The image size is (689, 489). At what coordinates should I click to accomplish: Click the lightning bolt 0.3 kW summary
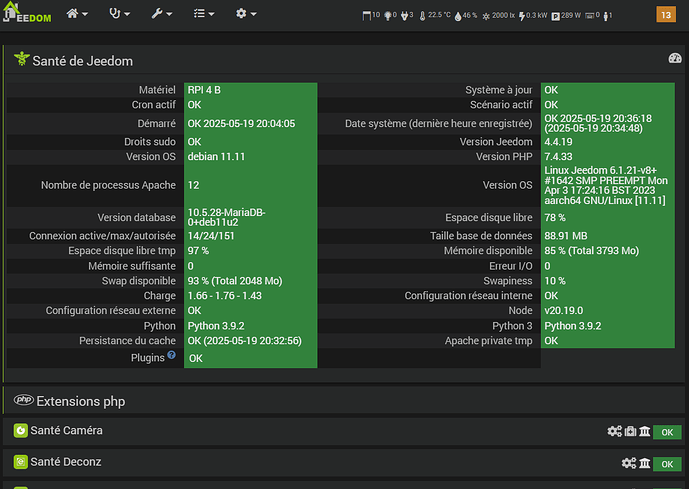(x=533, y=16)
